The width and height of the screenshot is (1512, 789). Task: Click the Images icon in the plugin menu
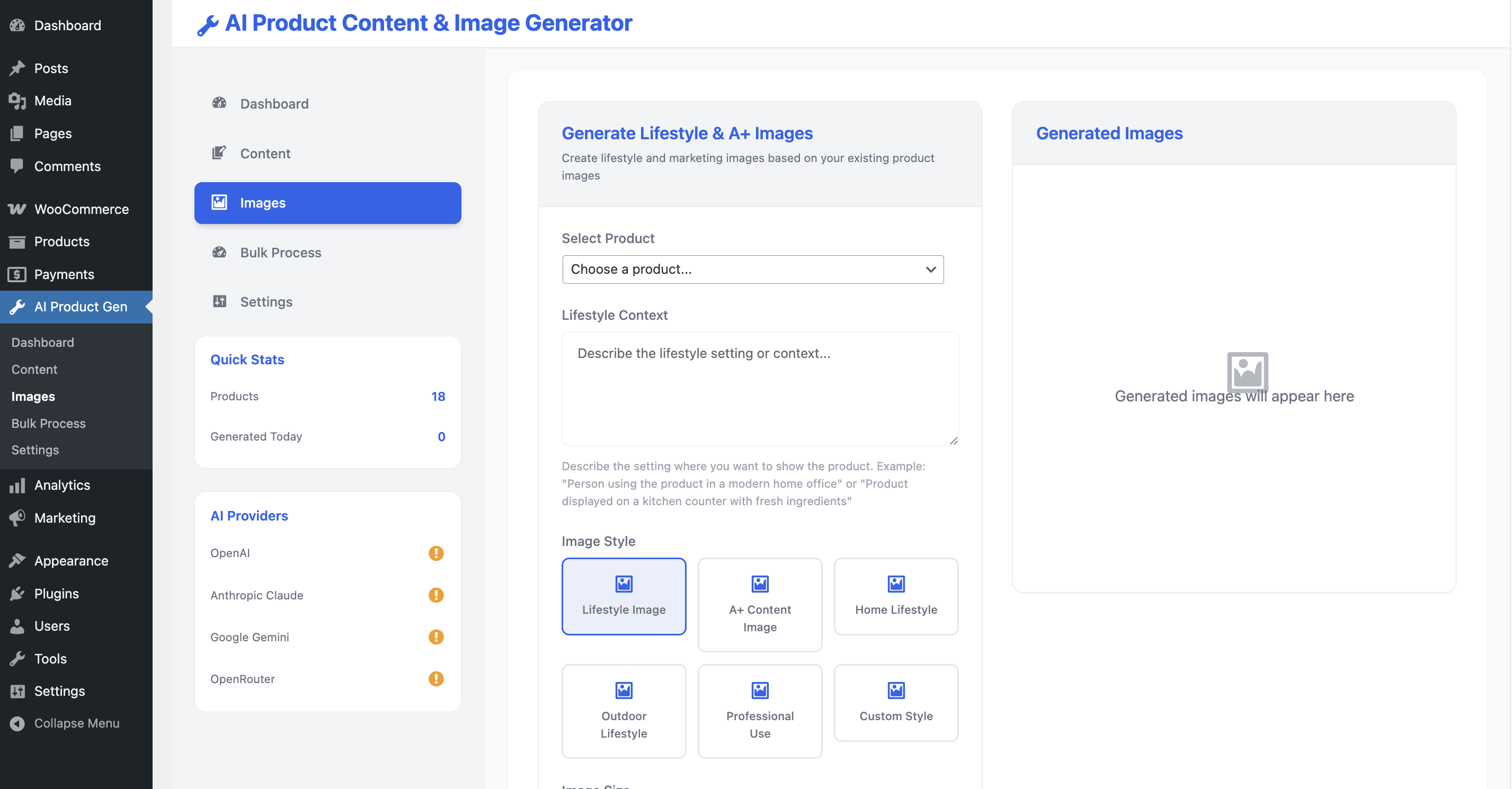coord(219,202)
